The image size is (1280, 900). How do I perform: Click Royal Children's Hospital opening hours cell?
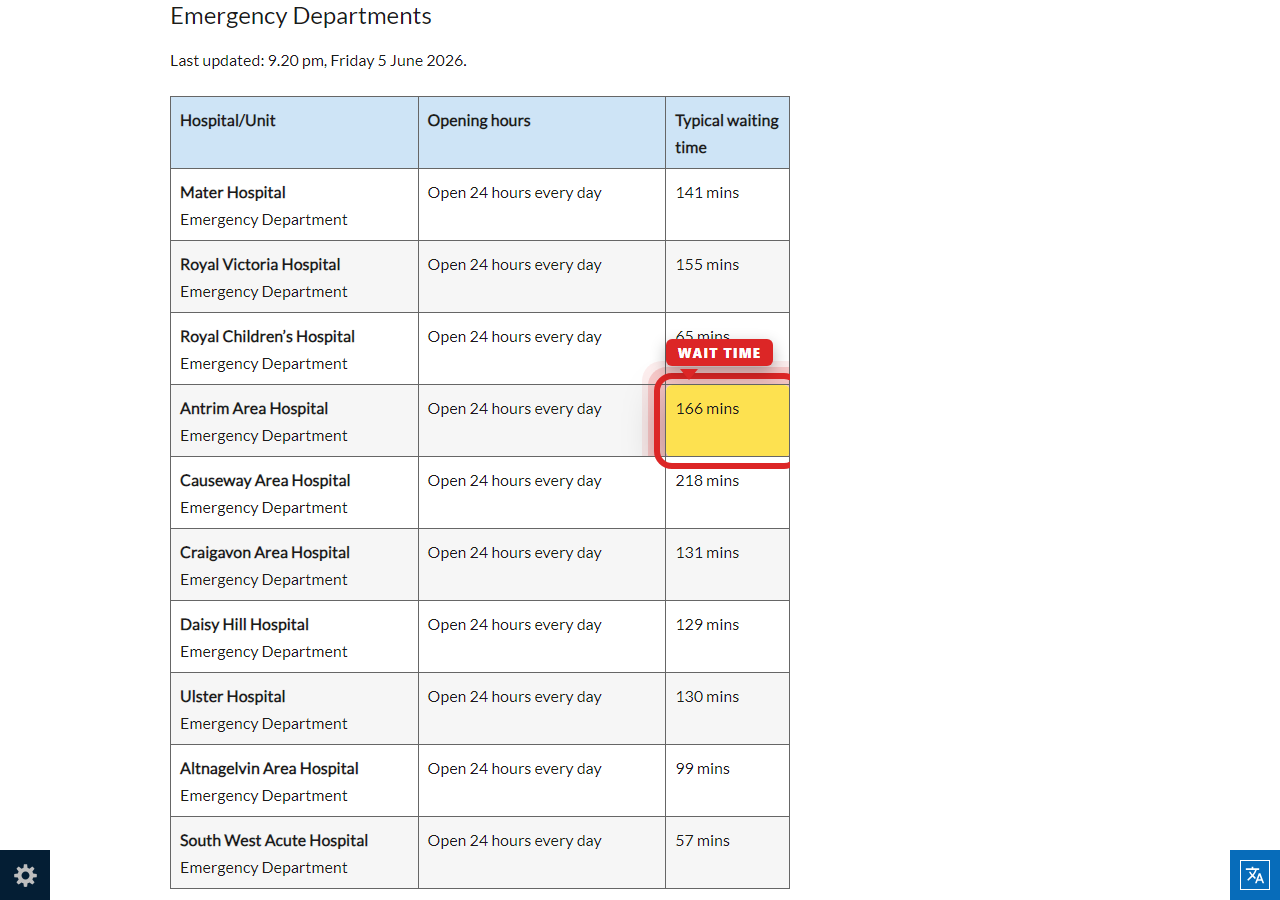click(542, 348)
